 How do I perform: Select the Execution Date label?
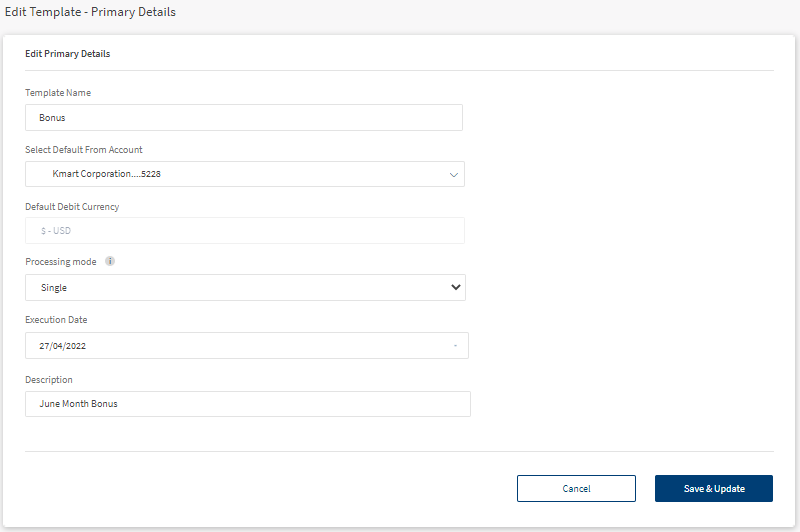[56, 320]
